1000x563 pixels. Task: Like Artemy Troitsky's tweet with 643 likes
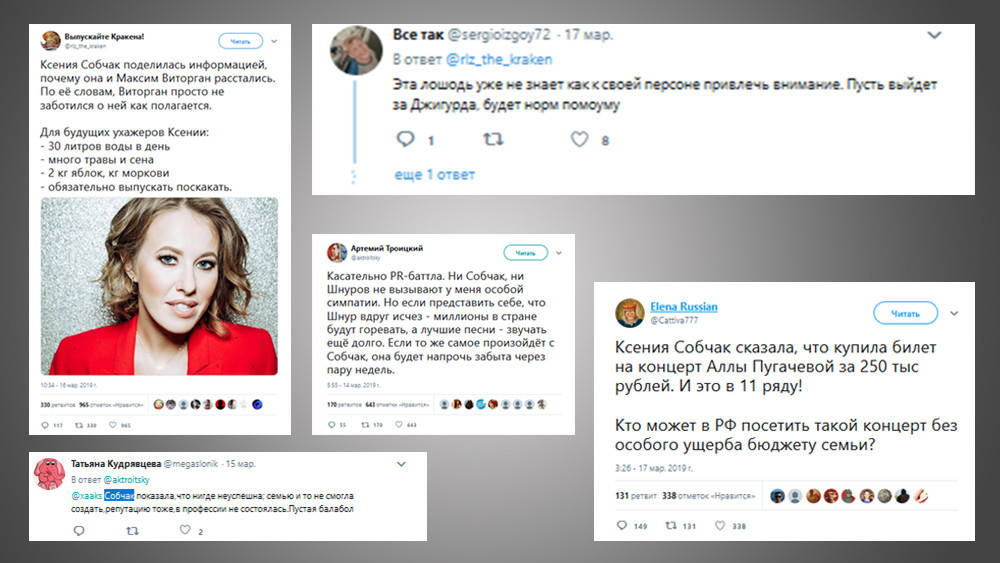(399, 424)
